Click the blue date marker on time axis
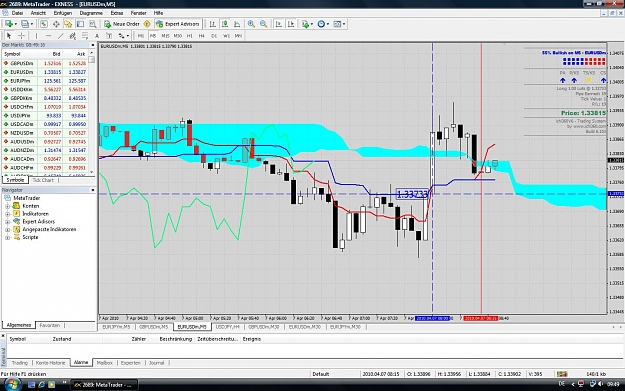625x391 pixels. 432,318
